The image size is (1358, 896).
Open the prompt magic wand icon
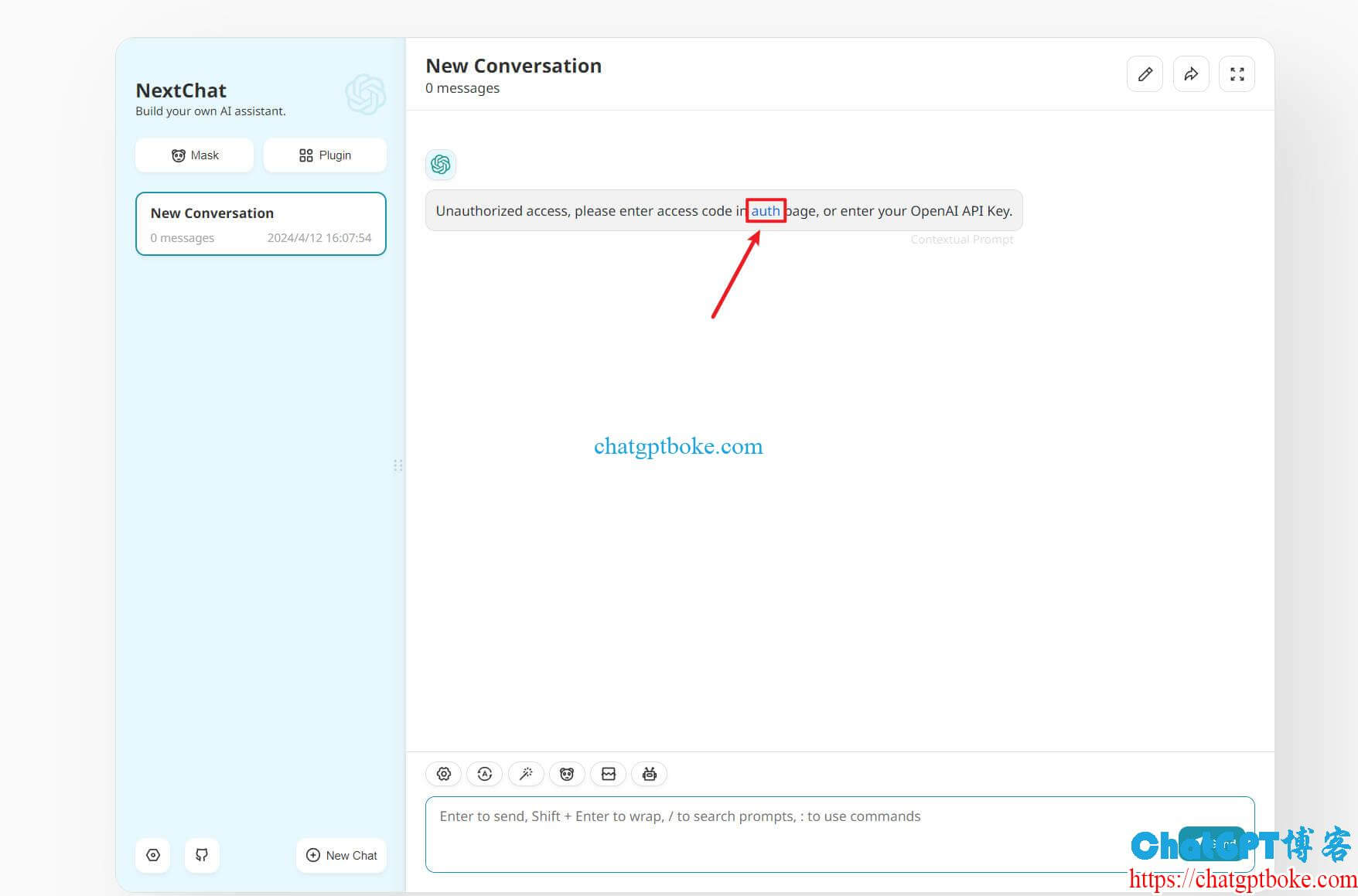(x=526, y=774)
